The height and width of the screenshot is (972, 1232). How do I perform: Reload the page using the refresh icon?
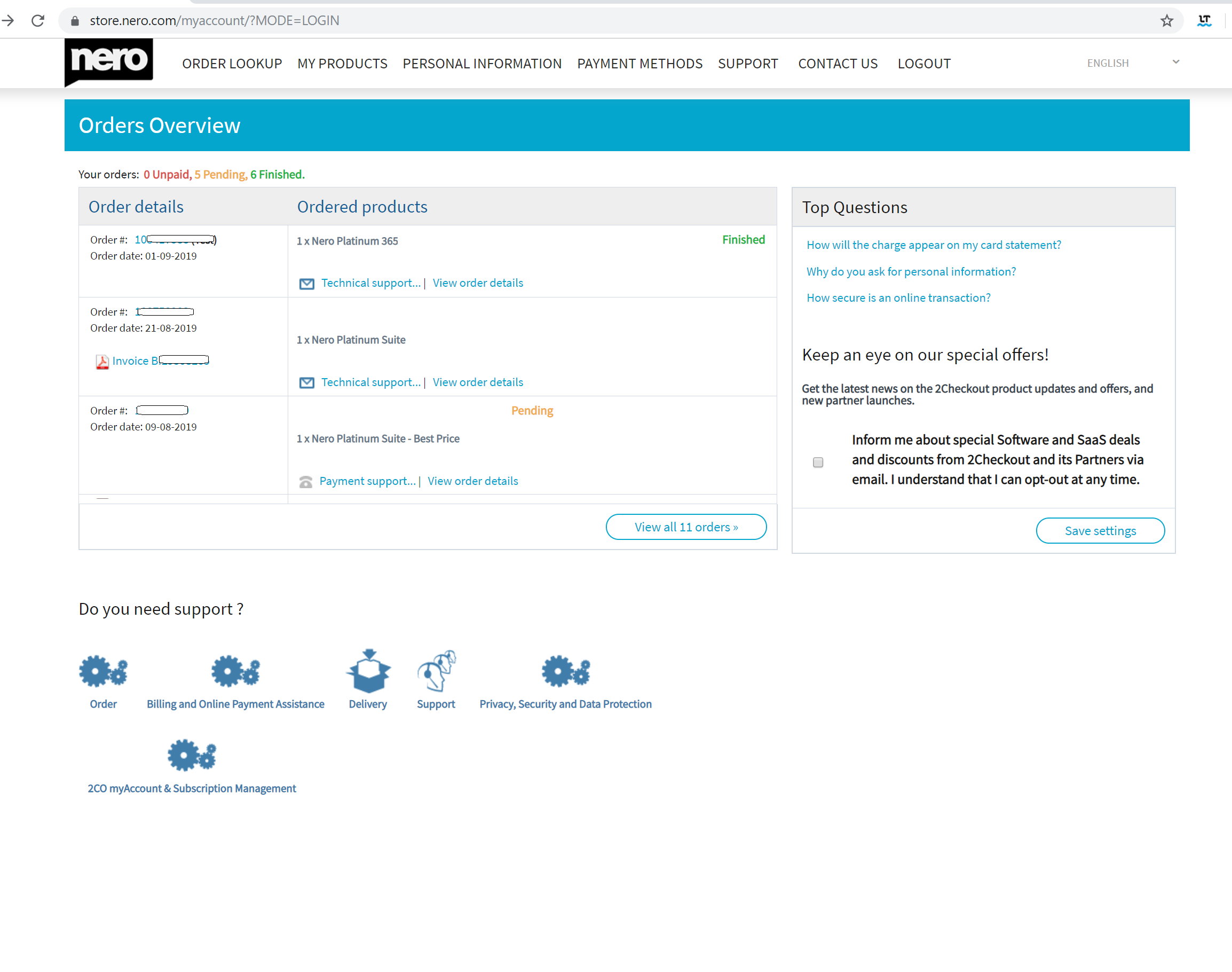tap(37, 20)
